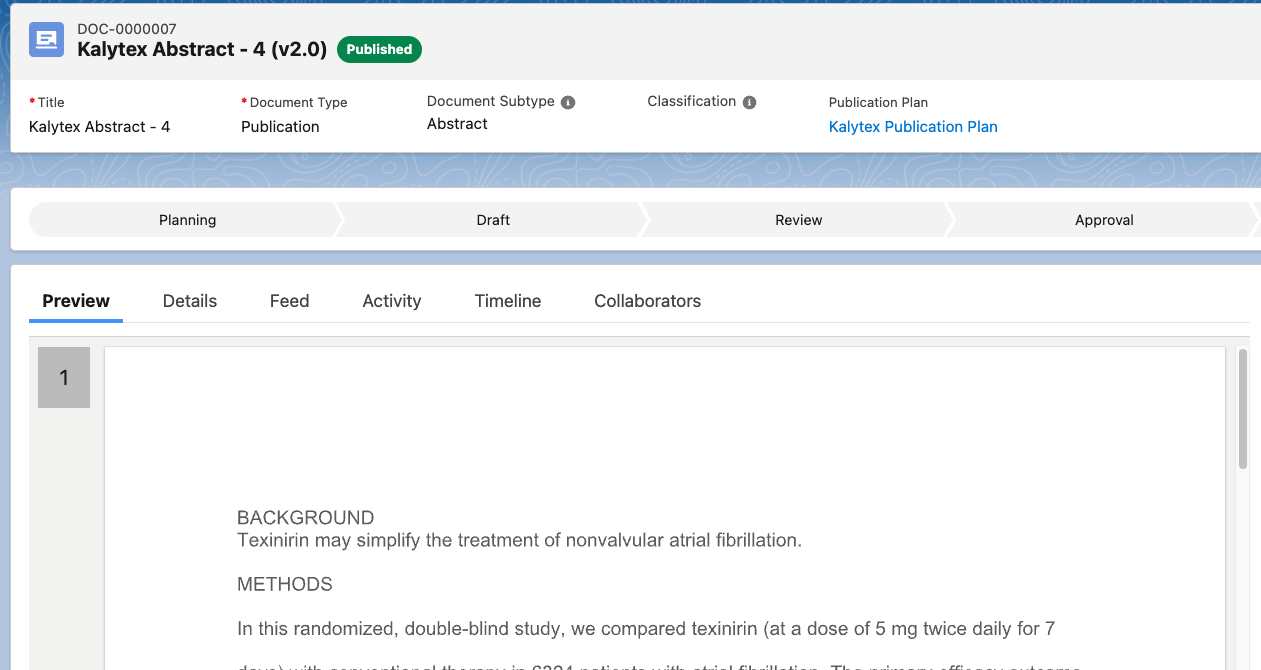Open the Details tab
Screen dimensions: 1261x670
[190, 301]
